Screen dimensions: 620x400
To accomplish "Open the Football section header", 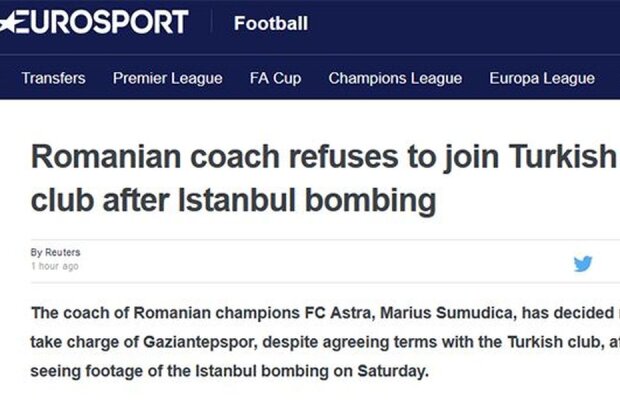I will pyautogui.click(x=270, y=23).
